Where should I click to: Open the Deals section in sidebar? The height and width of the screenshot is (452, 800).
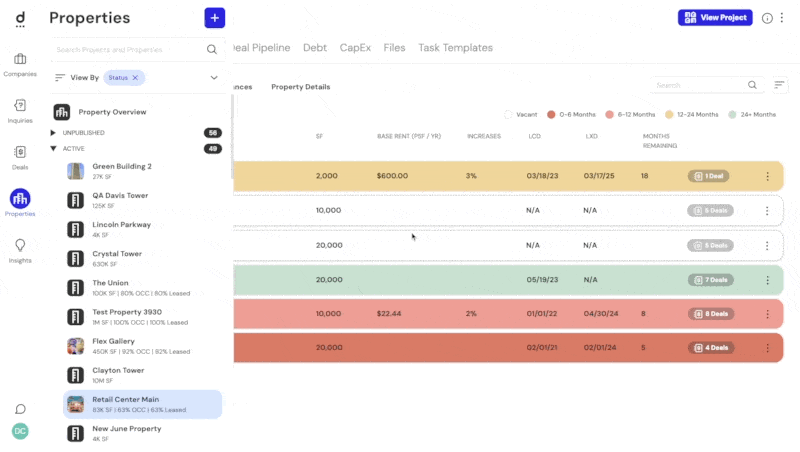coord(20,158)
